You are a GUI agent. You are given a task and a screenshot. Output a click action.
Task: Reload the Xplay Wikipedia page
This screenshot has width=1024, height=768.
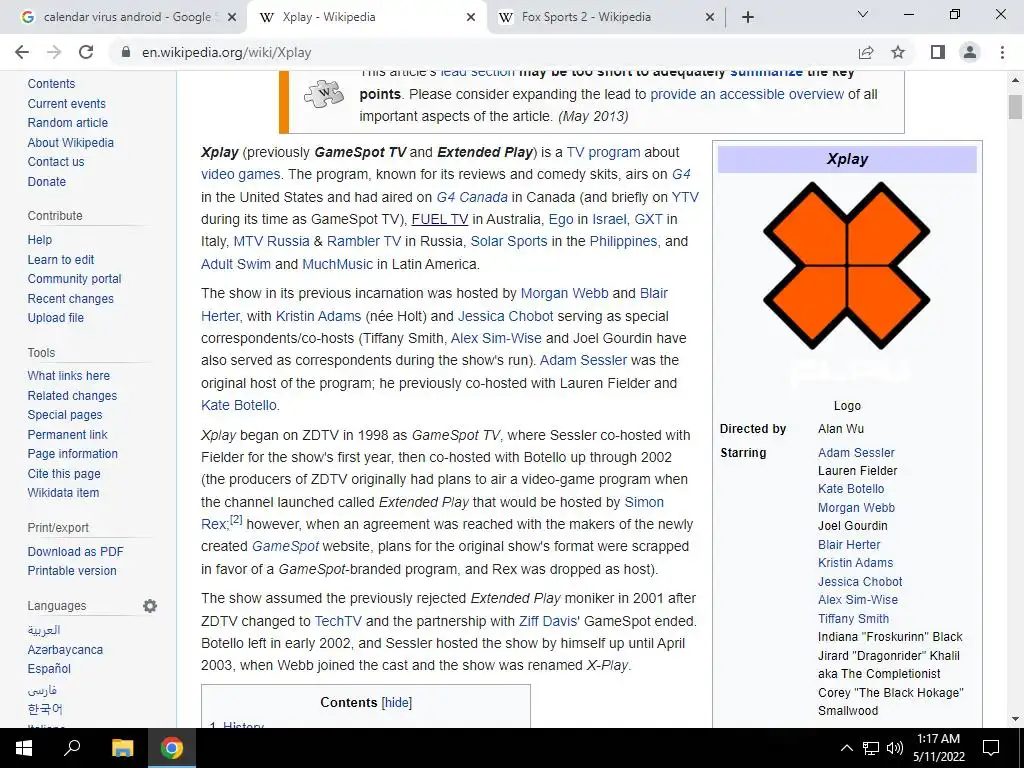click(86, 52)
